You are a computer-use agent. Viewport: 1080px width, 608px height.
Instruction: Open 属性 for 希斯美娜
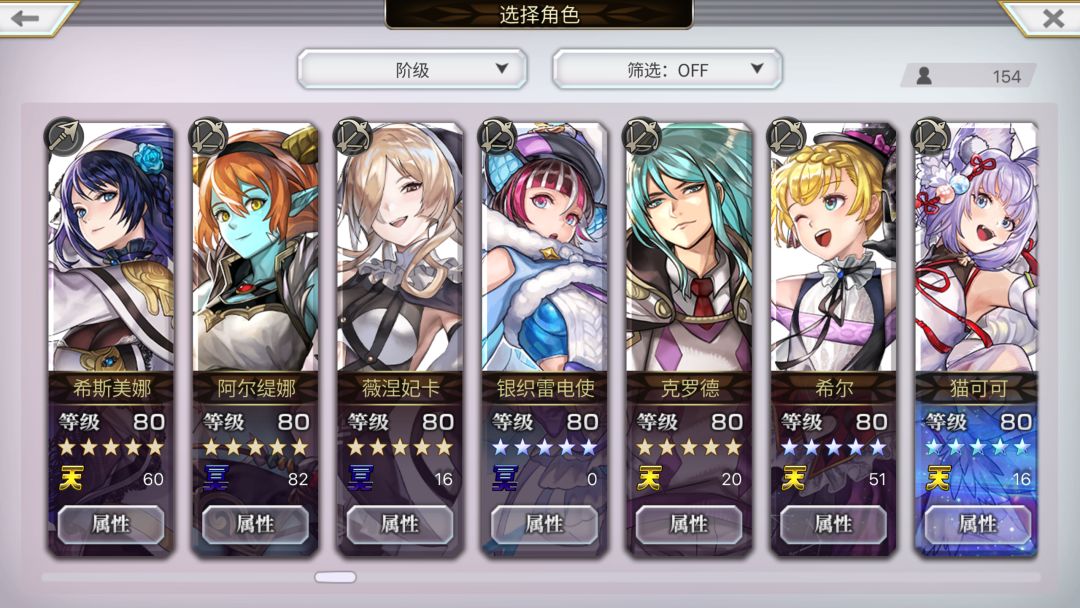point(111,524)
